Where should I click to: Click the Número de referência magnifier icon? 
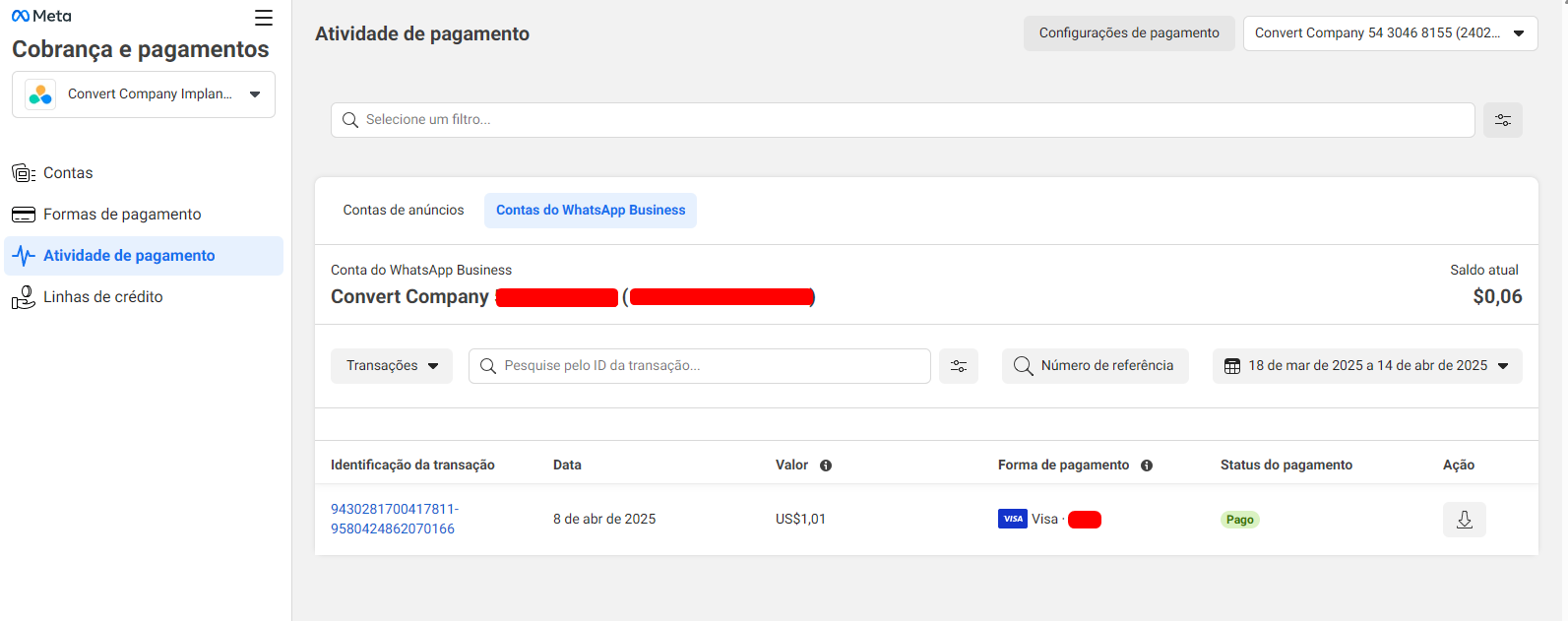1024,366
